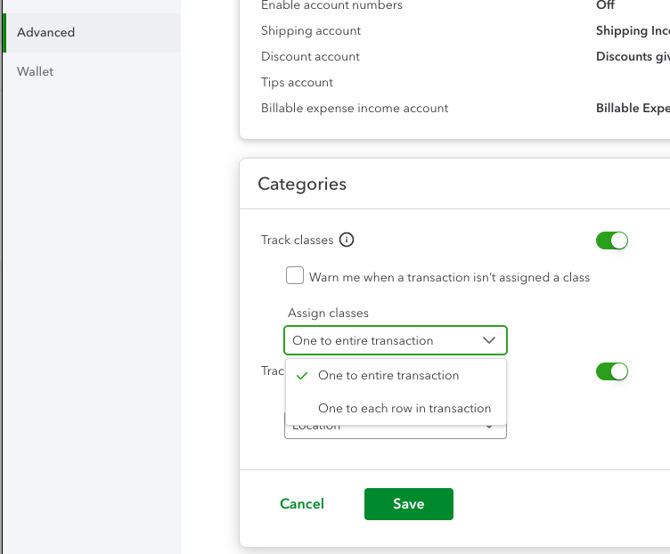Click the 'Shipping account' row label
The width and height of the screenshot is (670, 554).
click(x=311, y=31)
